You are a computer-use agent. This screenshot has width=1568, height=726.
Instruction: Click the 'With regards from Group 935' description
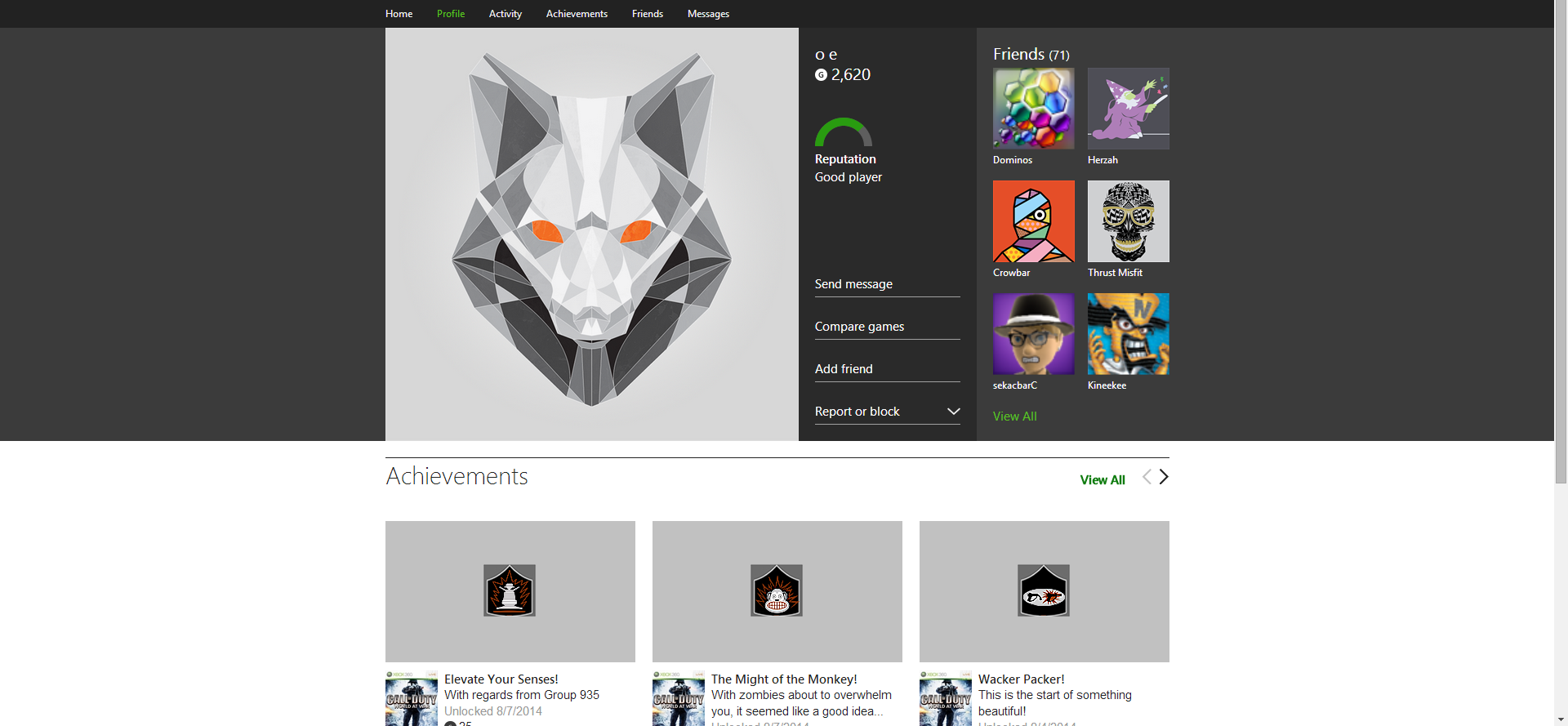522,695
